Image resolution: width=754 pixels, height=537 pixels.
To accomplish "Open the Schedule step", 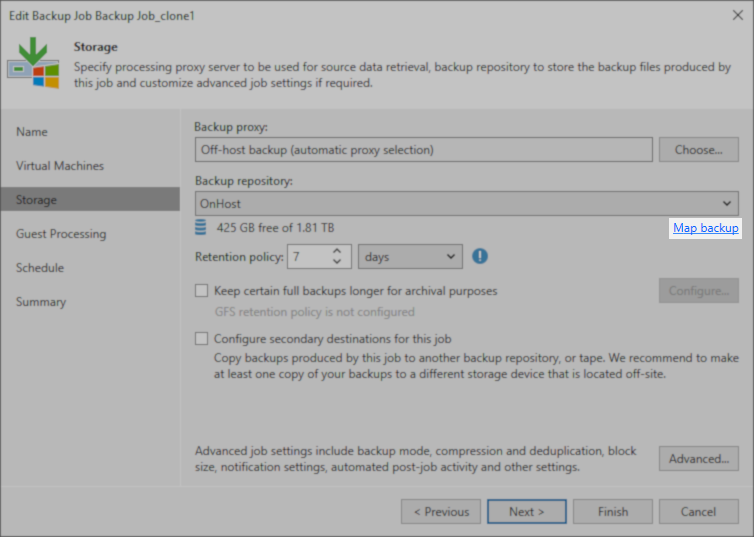I will tap(40, 268).
